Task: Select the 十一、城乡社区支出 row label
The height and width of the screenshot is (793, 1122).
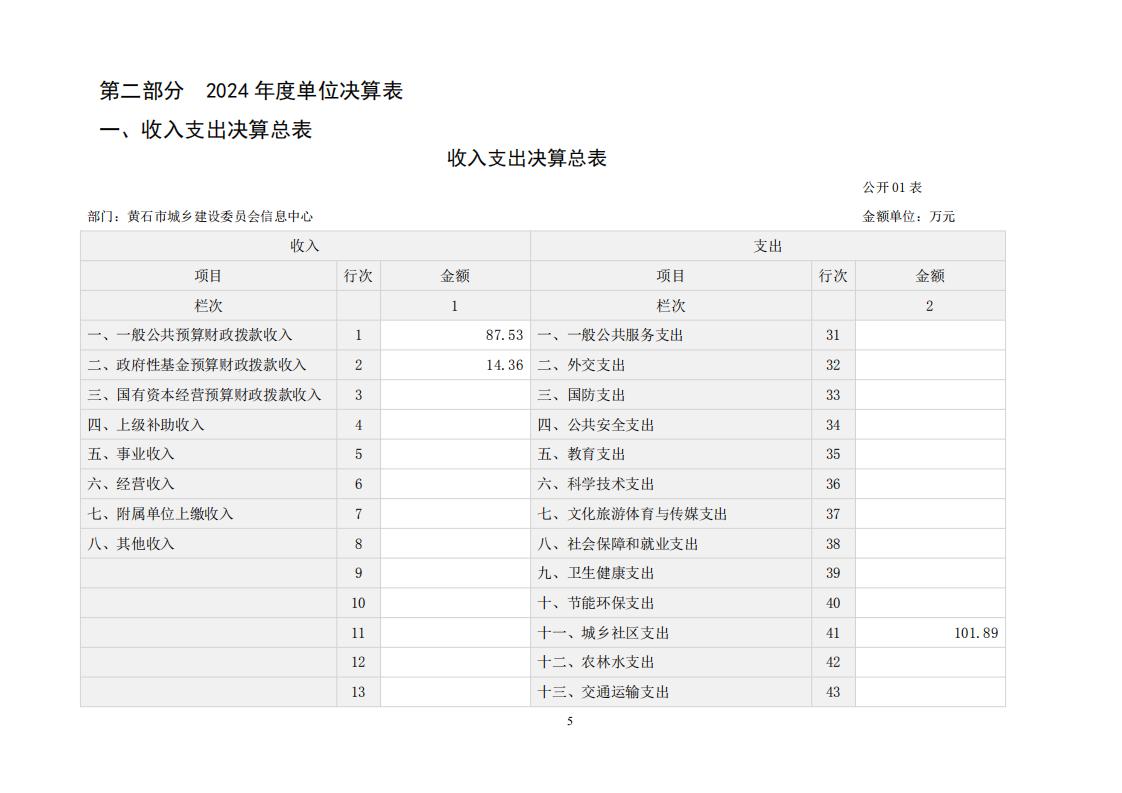Action: tap(603, 633)
